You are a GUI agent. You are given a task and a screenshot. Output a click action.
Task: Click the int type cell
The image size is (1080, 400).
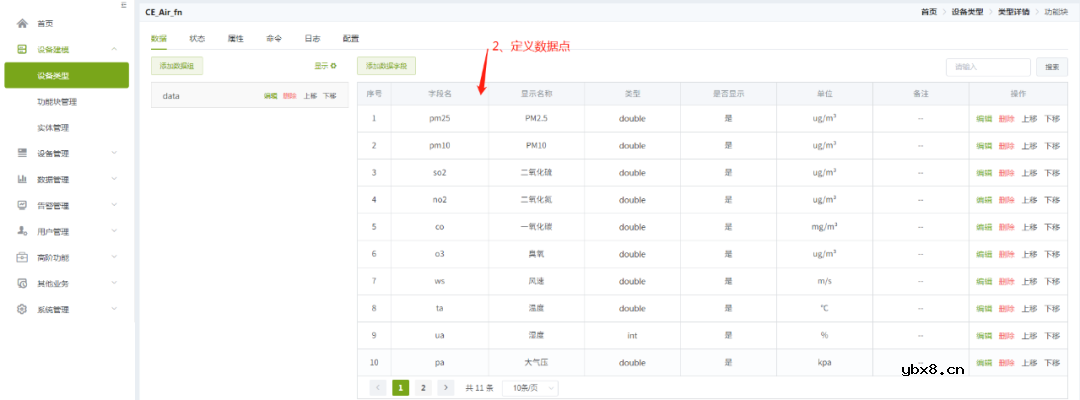[x=632, y=336]
